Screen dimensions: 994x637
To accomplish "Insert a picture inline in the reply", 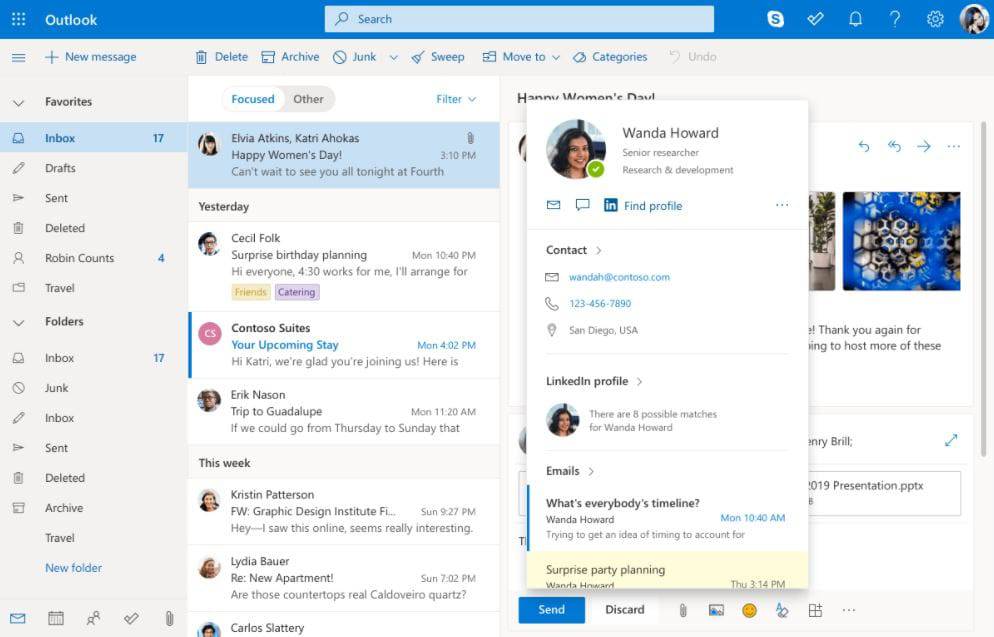I will tap(715, 609).
